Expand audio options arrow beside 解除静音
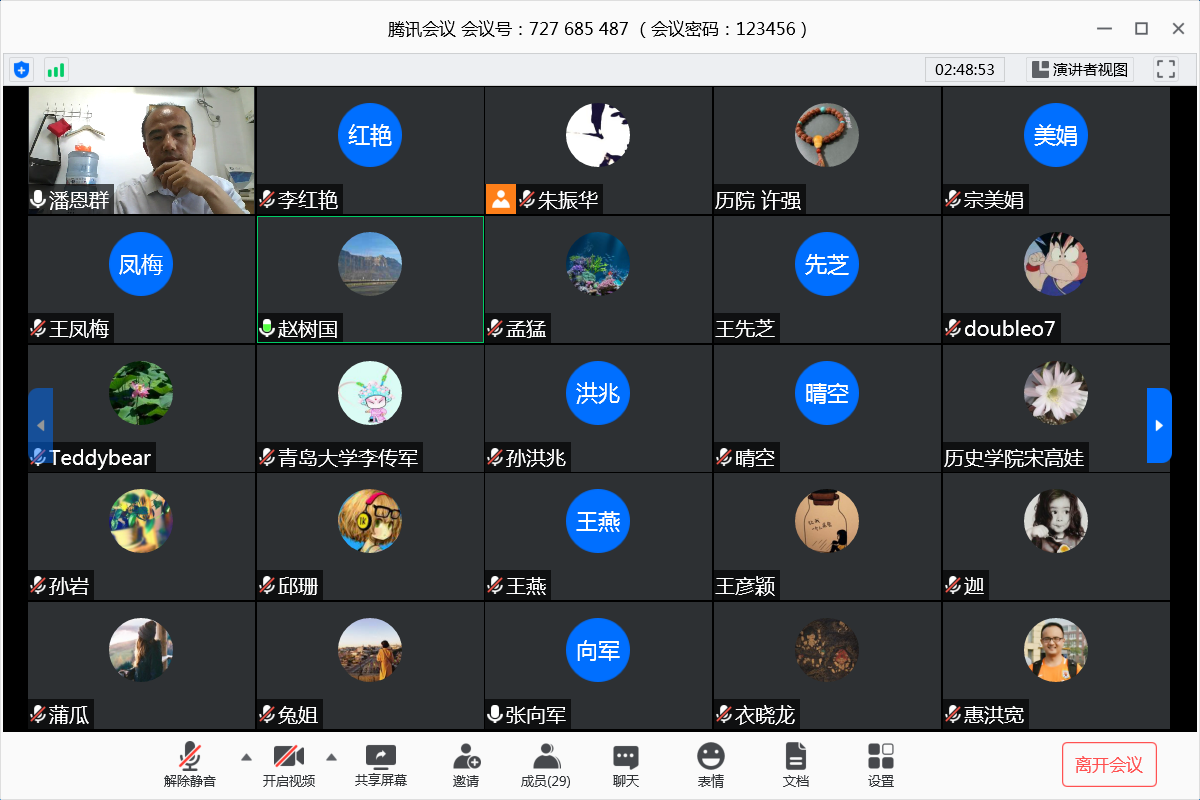 click(x=245, y=756)
